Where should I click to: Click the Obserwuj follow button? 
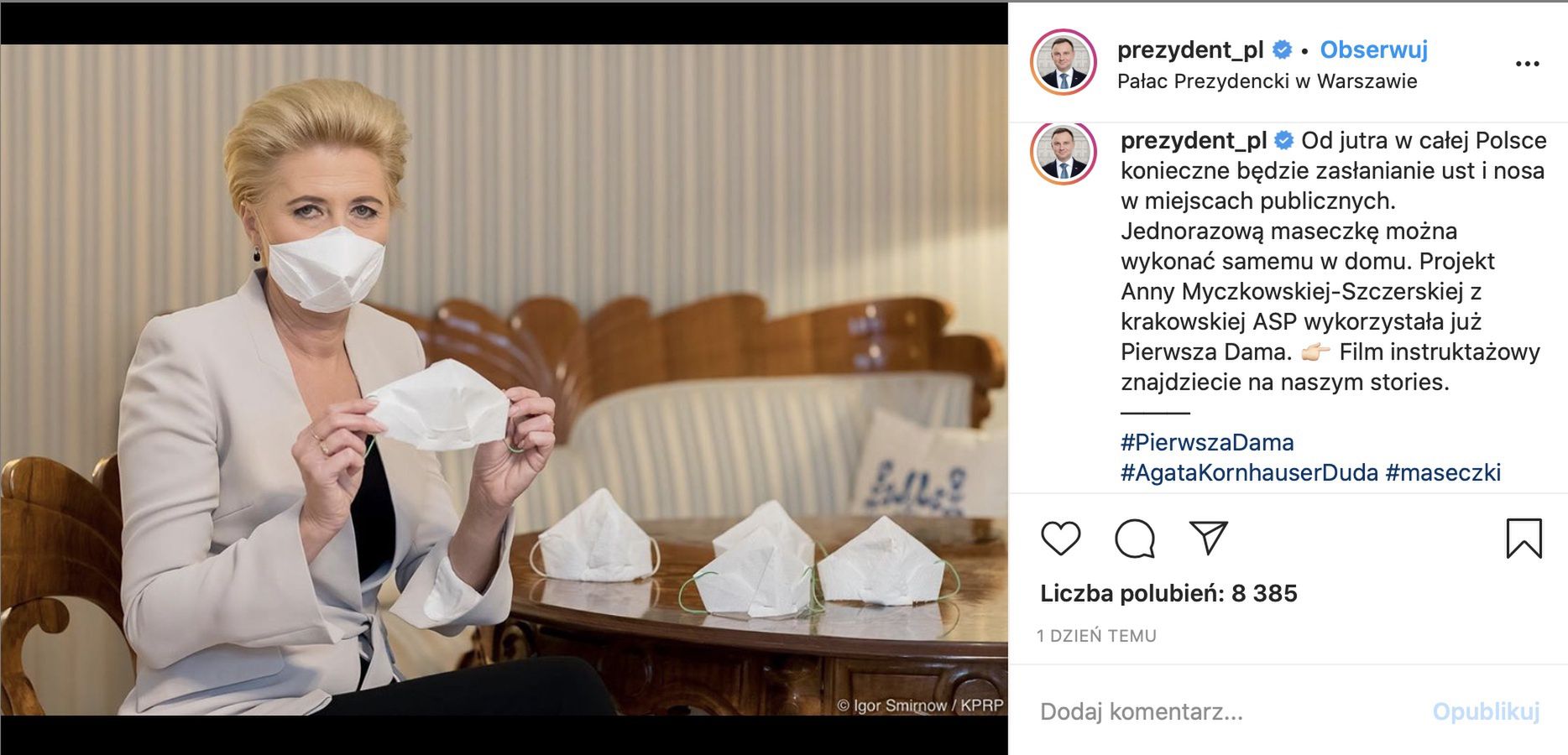click(x=1373, y=49)
